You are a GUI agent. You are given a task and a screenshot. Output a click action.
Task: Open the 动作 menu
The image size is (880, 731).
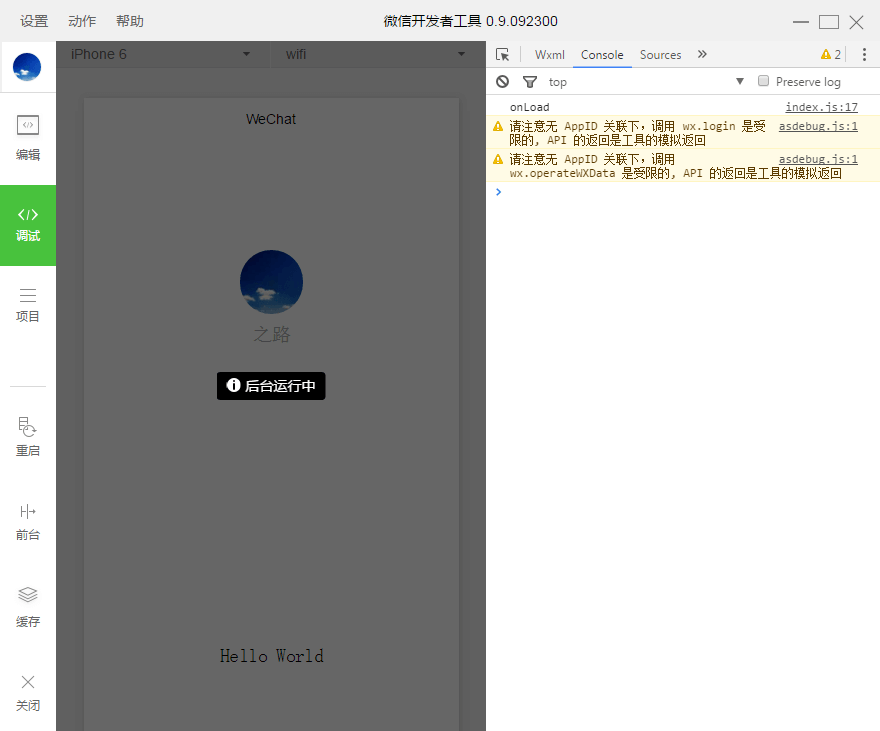click(82, 21)
